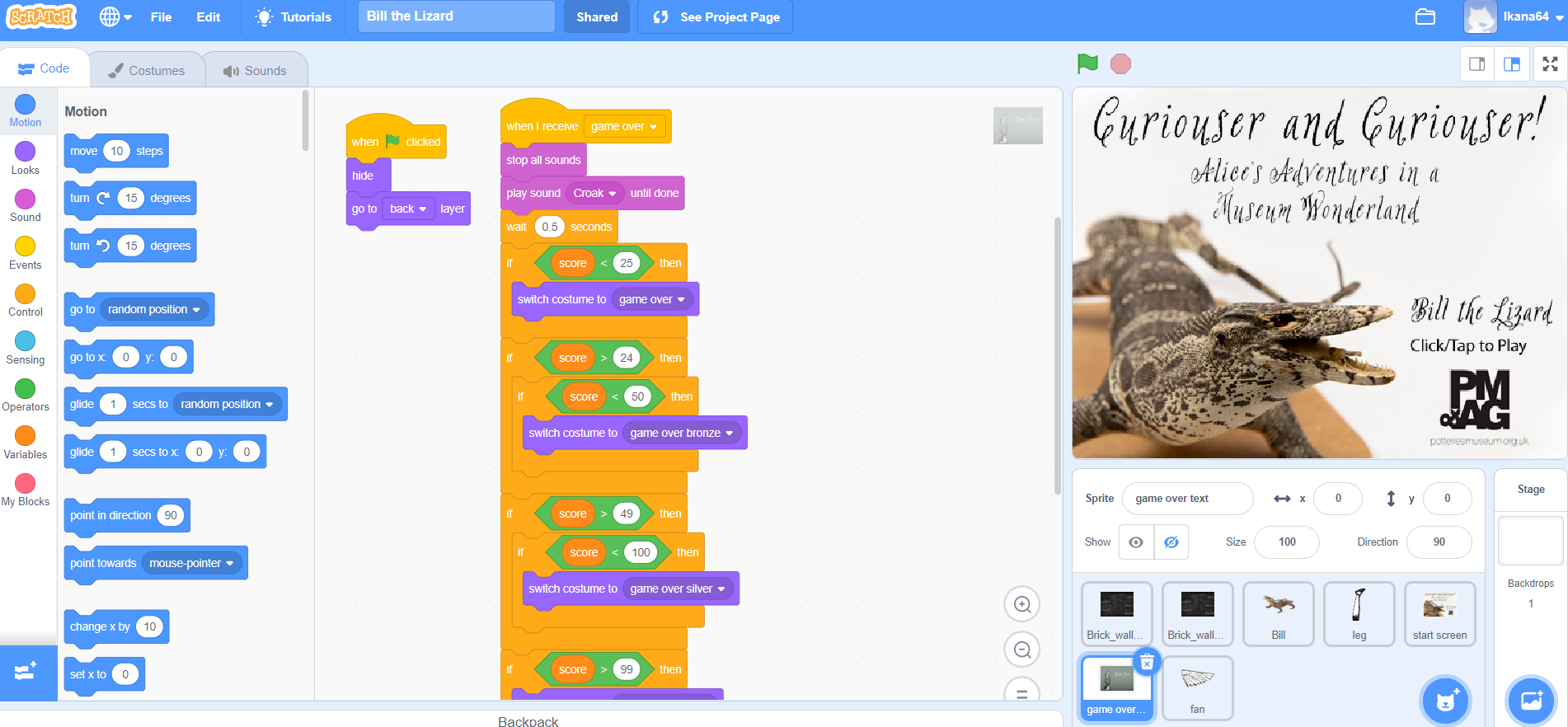Delete the game over text sprite

click(x=1147, y=662)
